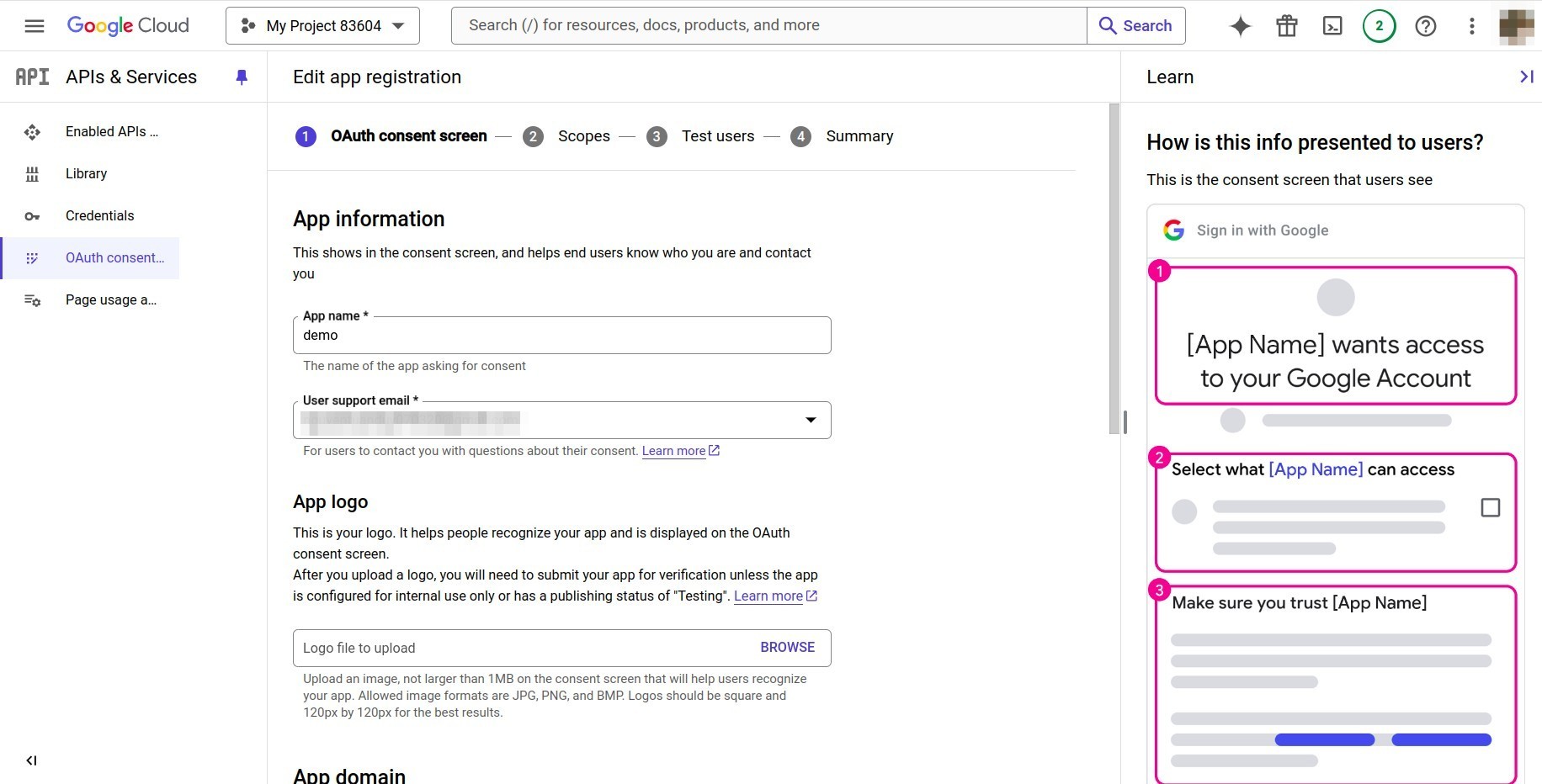This screenshot has height=784, width=1542.
Task: Select the Credentials key icon in sidebar
Action: (32, 216)
